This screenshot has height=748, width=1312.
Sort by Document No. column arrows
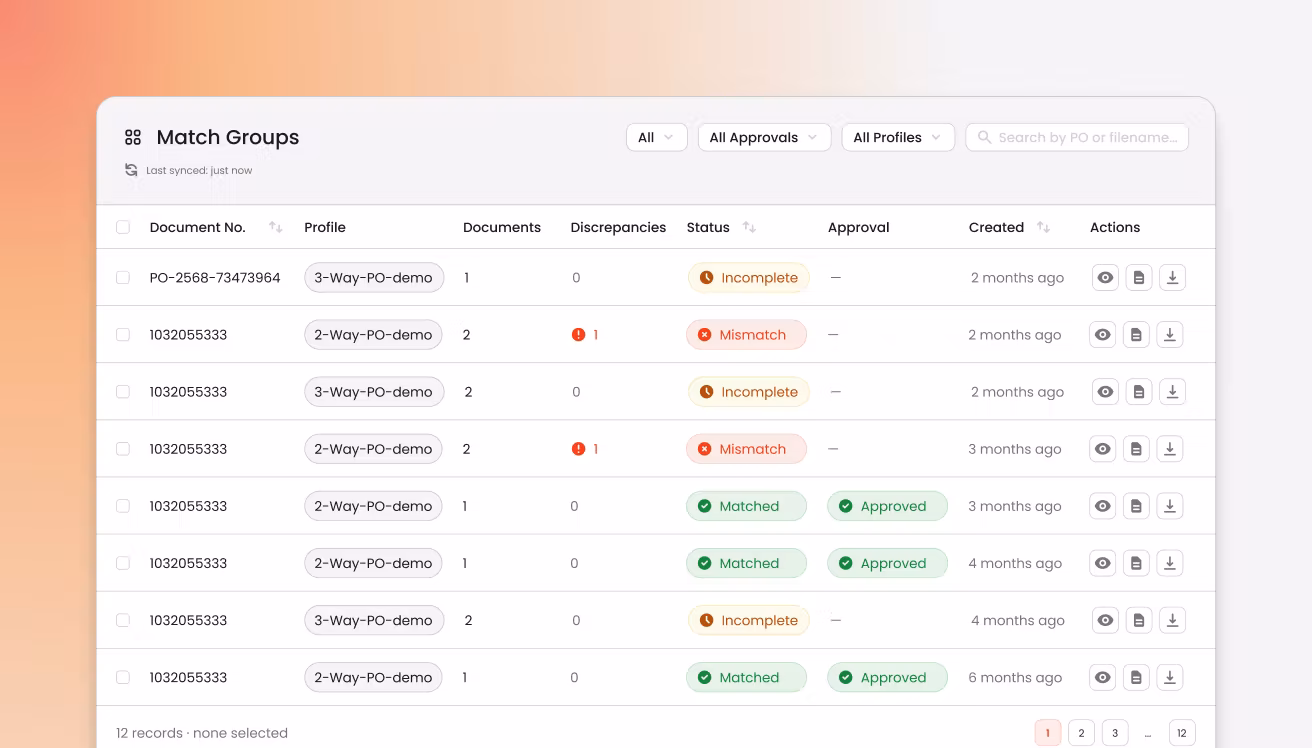coord(276,227)
